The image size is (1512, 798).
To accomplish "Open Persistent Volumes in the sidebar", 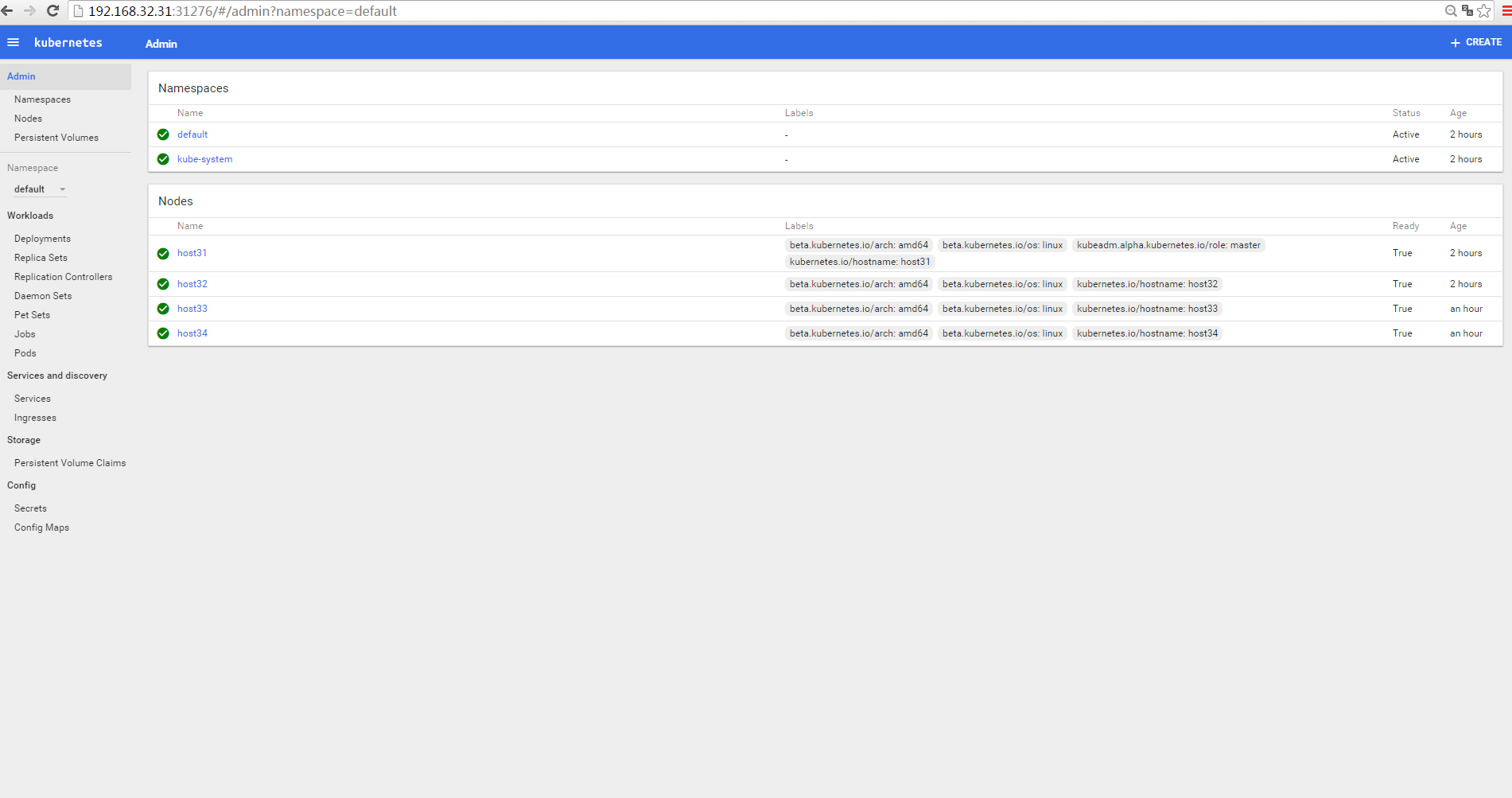I will (x=56, y=138).
